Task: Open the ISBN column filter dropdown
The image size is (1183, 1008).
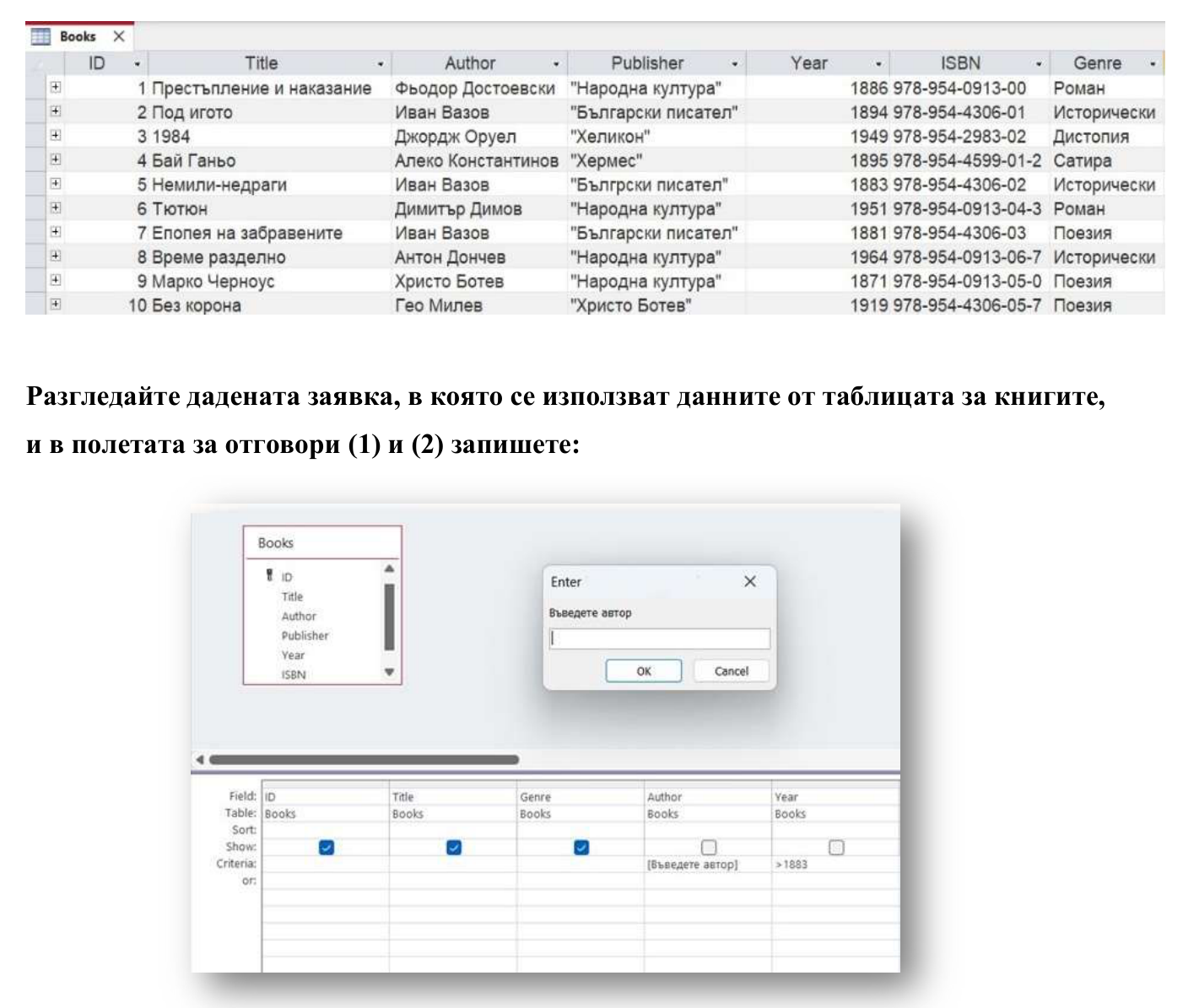Action: pos(1039,64)
